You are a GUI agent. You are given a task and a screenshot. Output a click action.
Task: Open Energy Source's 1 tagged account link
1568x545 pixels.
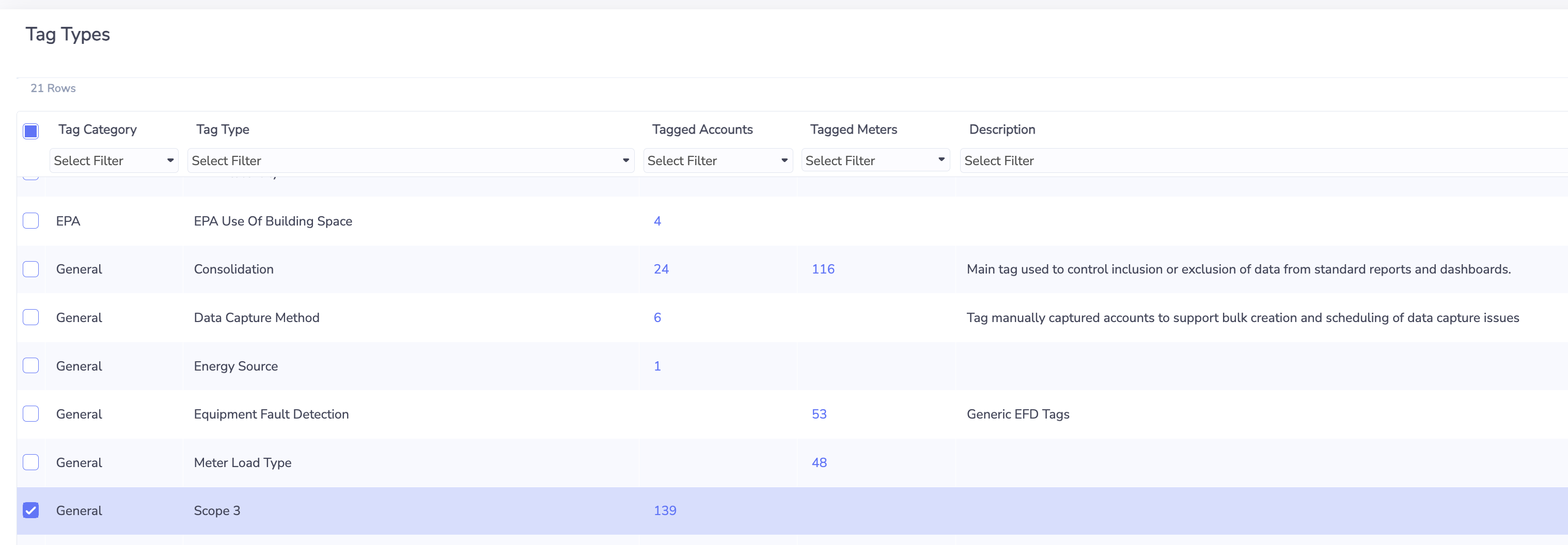(657, 366)
